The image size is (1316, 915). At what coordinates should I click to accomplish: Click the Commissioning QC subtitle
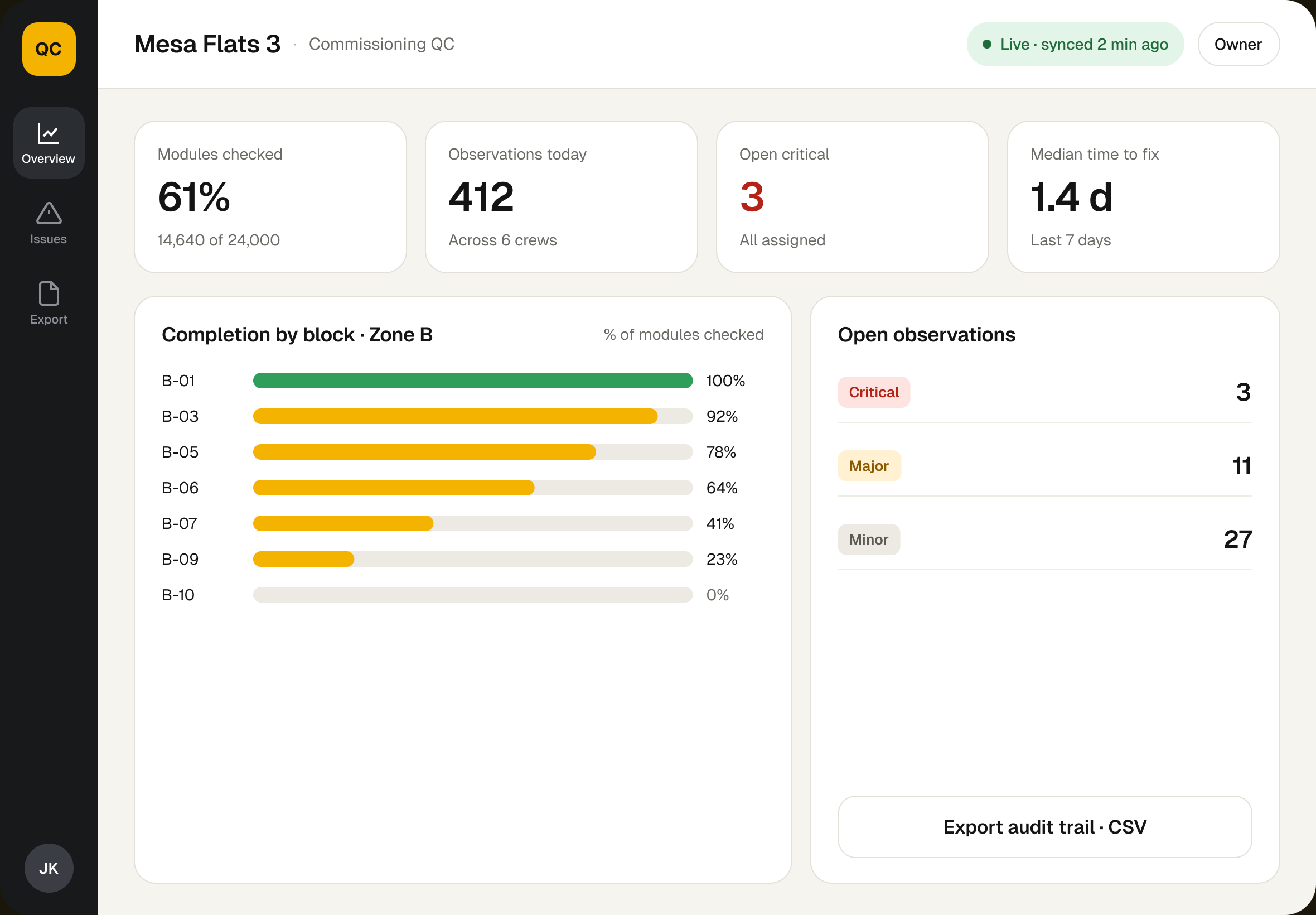[x=381, y=44]
